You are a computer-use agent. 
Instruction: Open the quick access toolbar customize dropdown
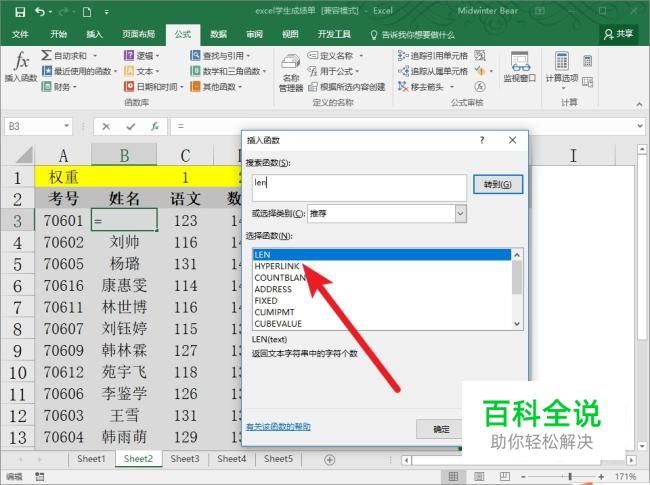tap(107, 12)
